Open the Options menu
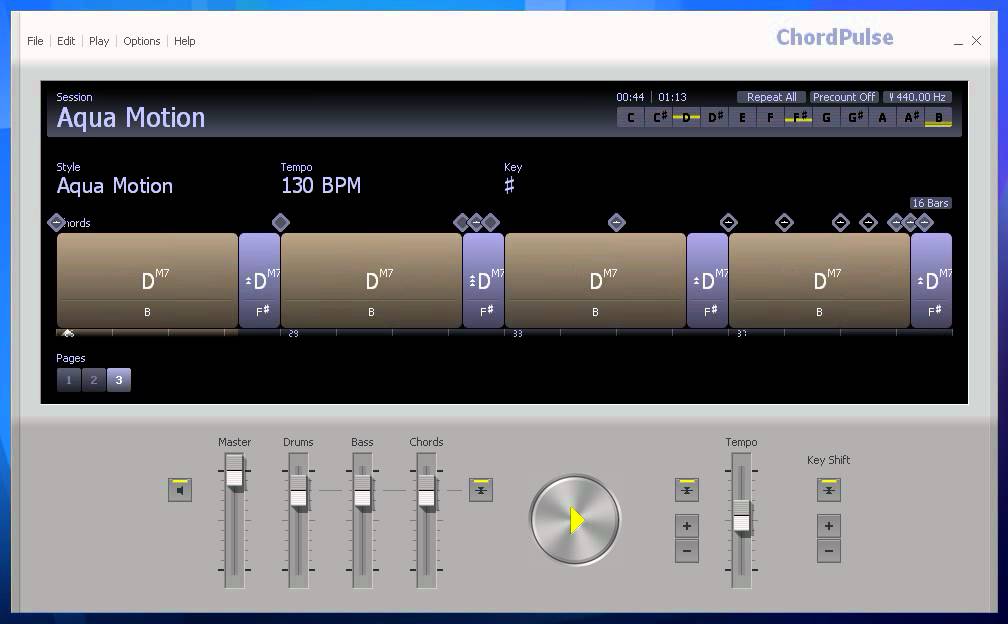The height and width of the screenshot is (624, 1008). pyautogui.click(x=141, y=41)
